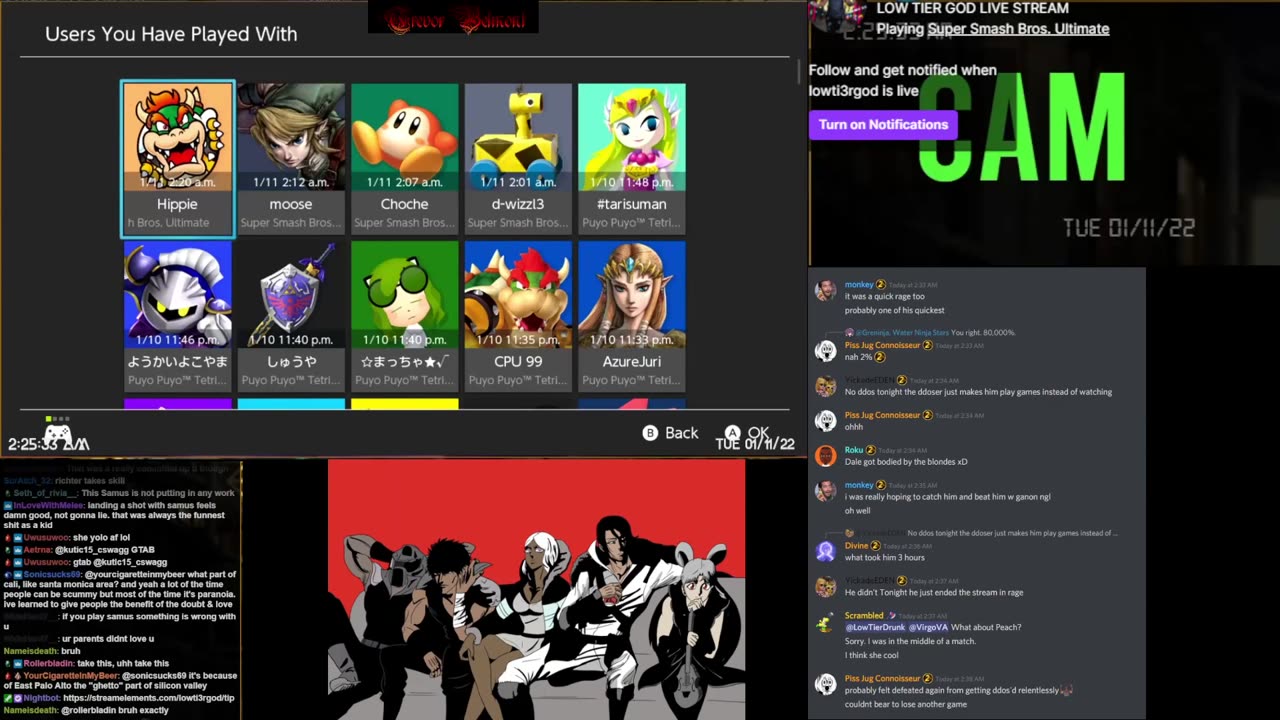Click the 'LOW TIER GOD LIVE STREAM' title
Screen dimensions: 1280x720
[972, 8]
